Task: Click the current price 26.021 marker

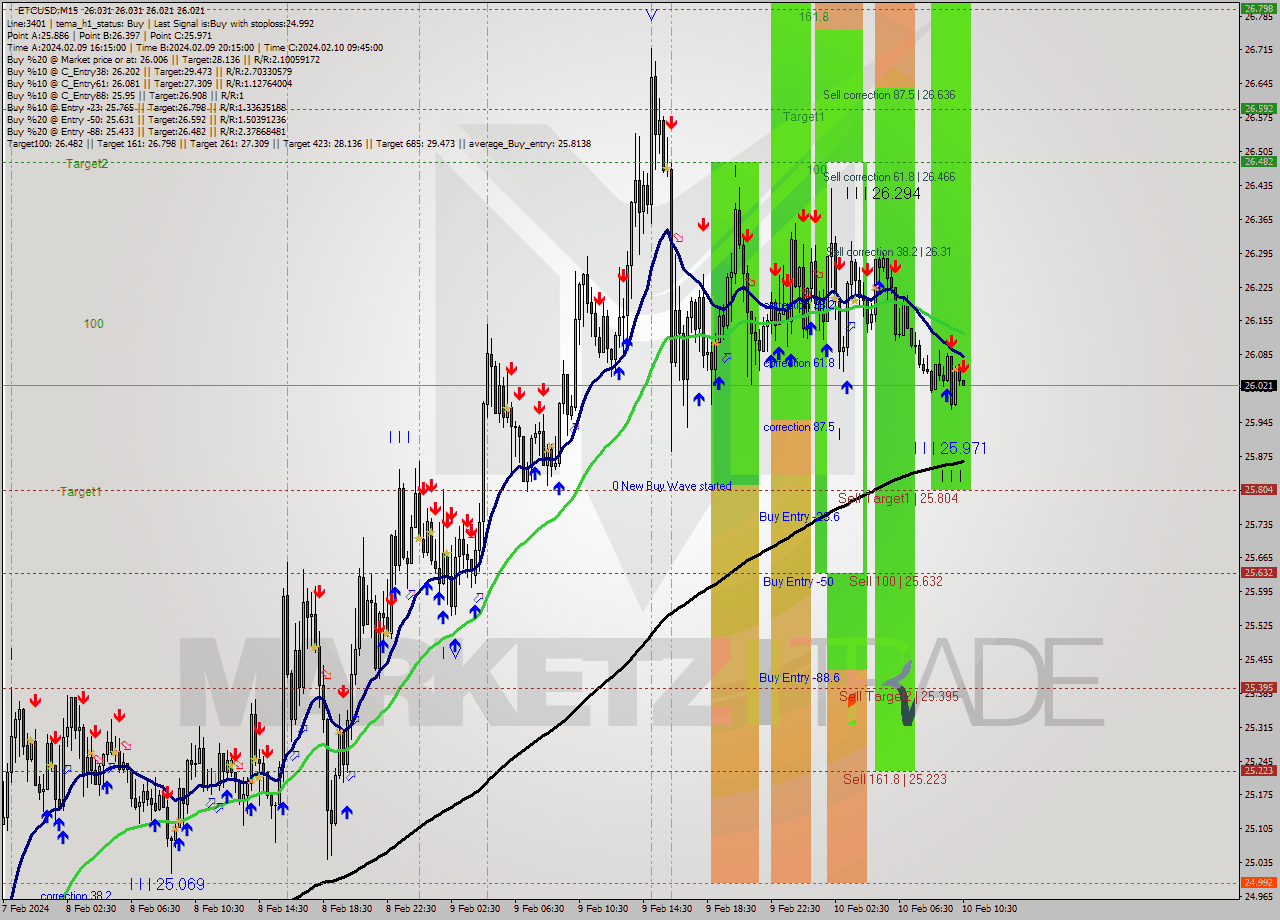Action: pos(1257,385)
